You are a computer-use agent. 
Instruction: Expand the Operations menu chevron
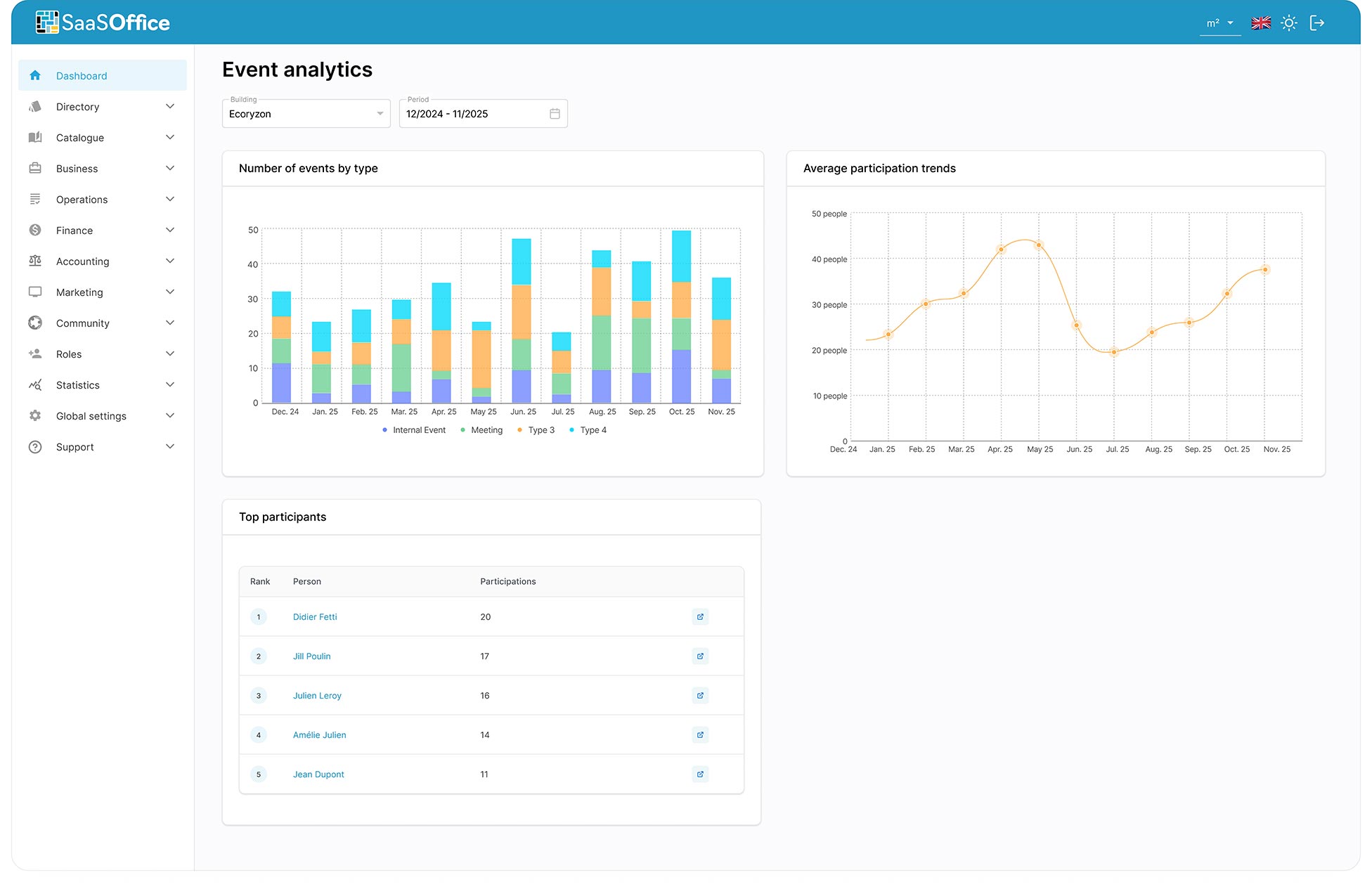pos(170,199)
